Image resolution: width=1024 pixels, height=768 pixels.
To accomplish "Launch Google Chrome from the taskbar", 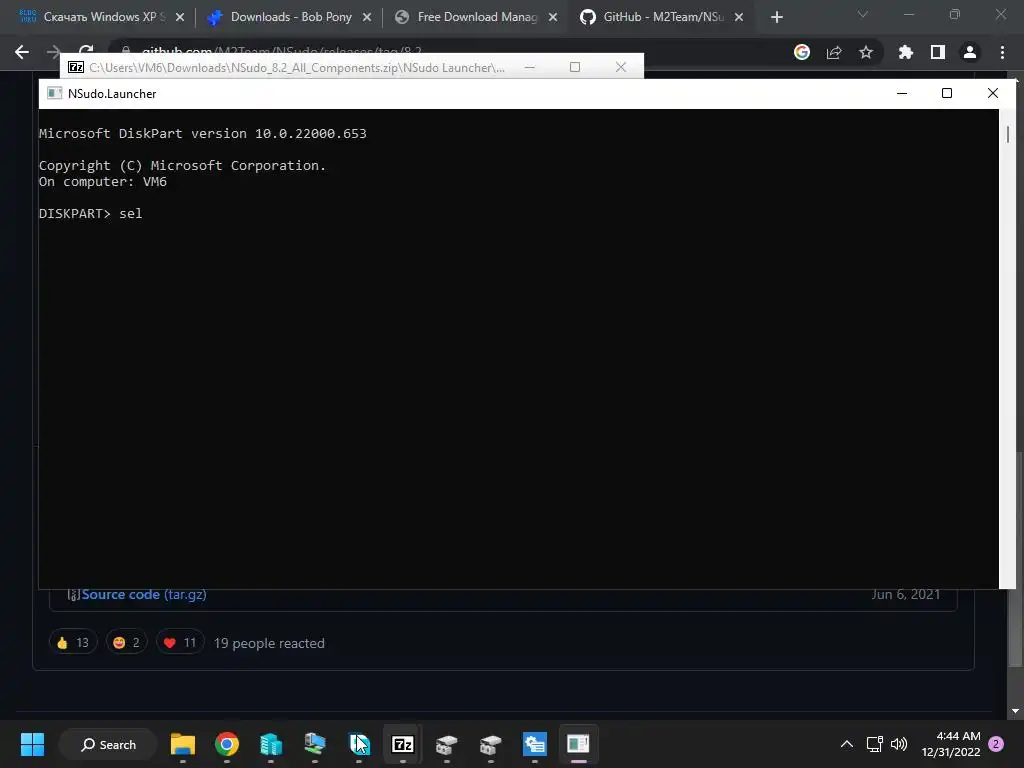I will pyautogui.click(x=227, y=744).
